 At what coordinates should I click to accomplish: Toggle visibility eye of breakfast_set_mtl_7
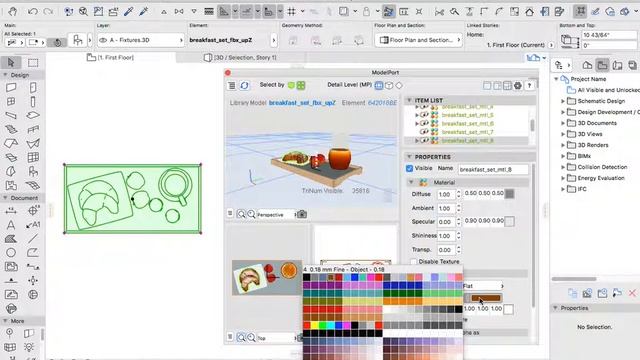[424, 132]
